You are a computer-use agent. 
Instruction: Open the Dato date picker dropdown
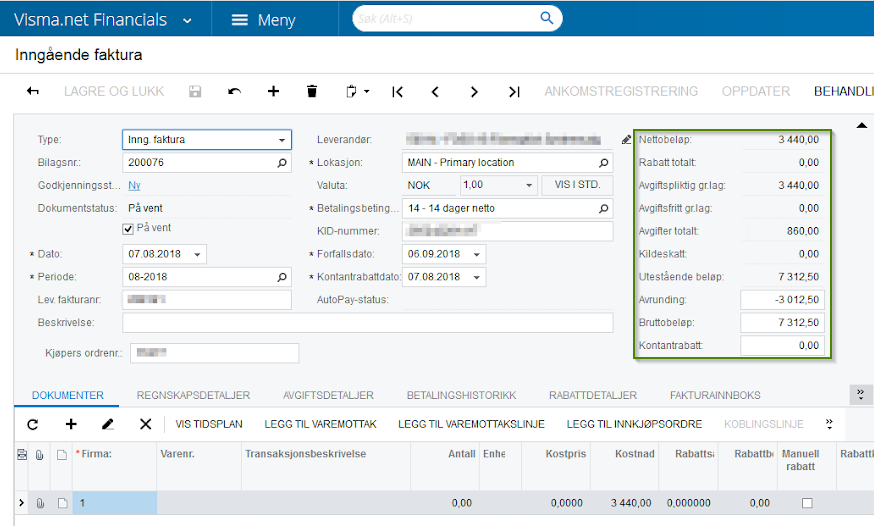[198, 255]
